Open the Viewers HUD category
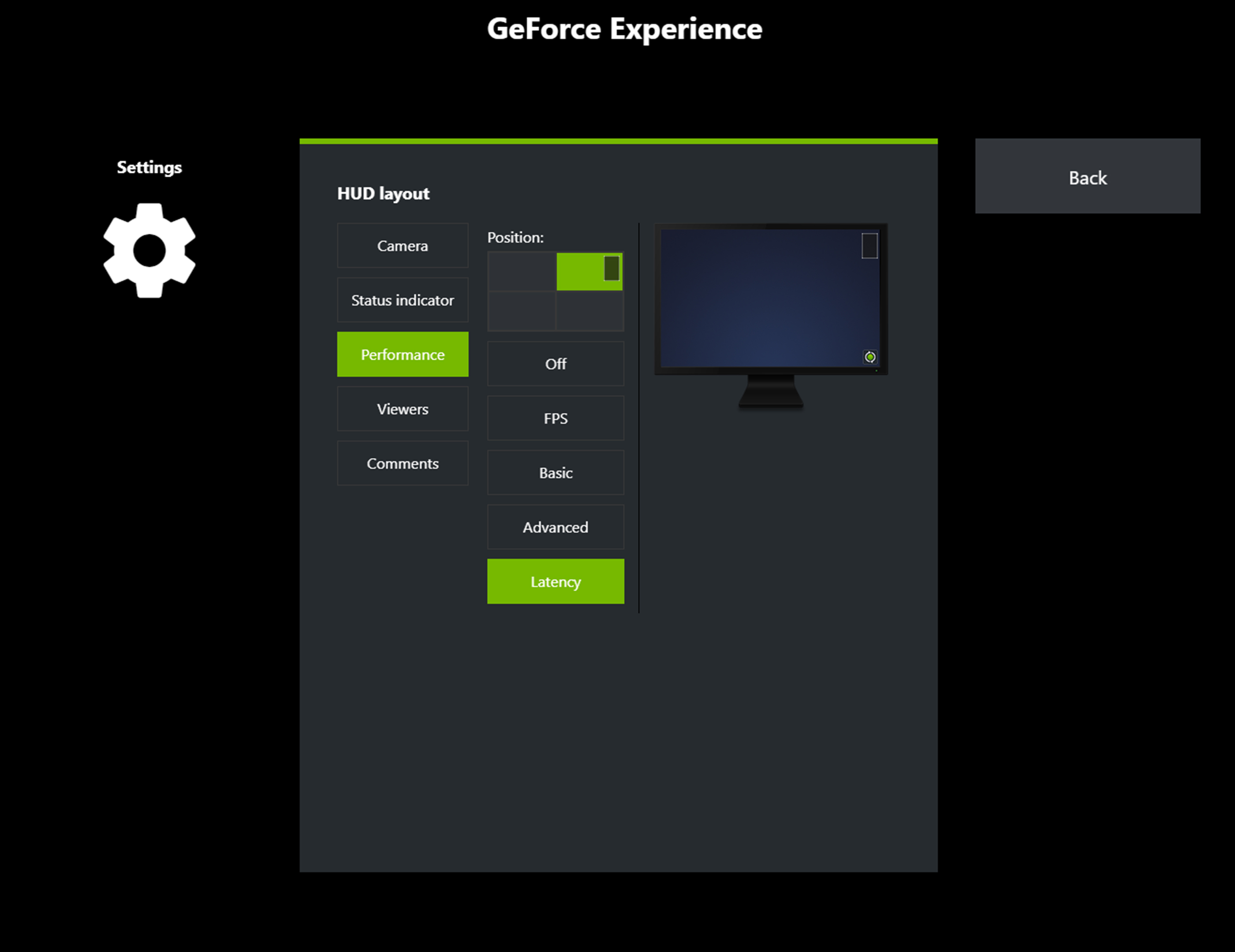This screenshot has height=952, width=1235. tap(402, 408)
